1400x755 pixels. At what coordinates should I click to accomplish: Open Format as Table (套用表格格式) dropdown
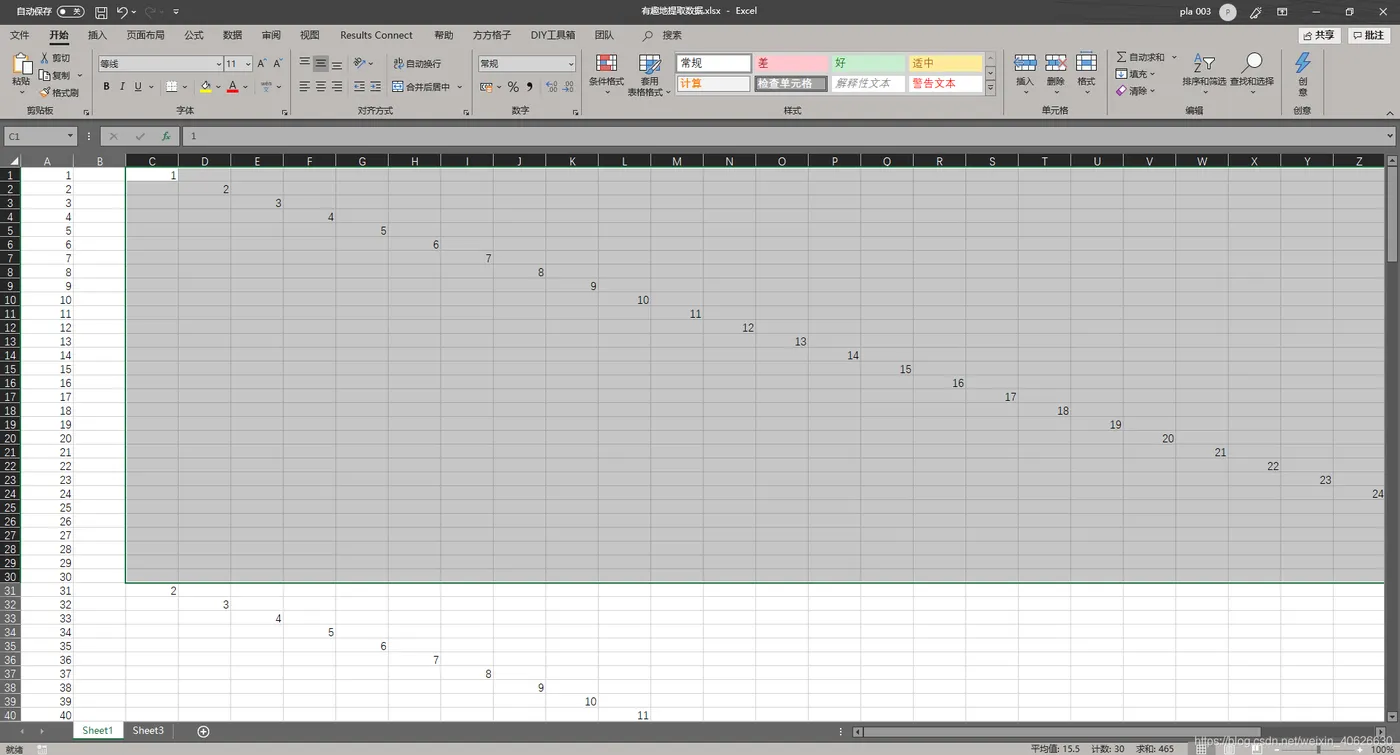[x=650, y=75]
